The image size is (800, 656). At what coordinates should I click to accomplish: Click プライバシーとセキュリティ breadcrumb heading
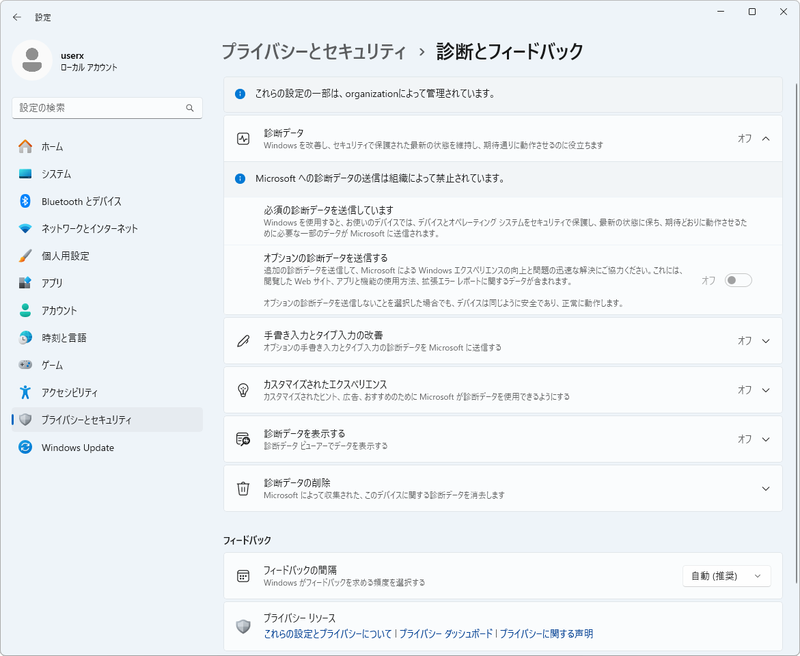[313, 51]
